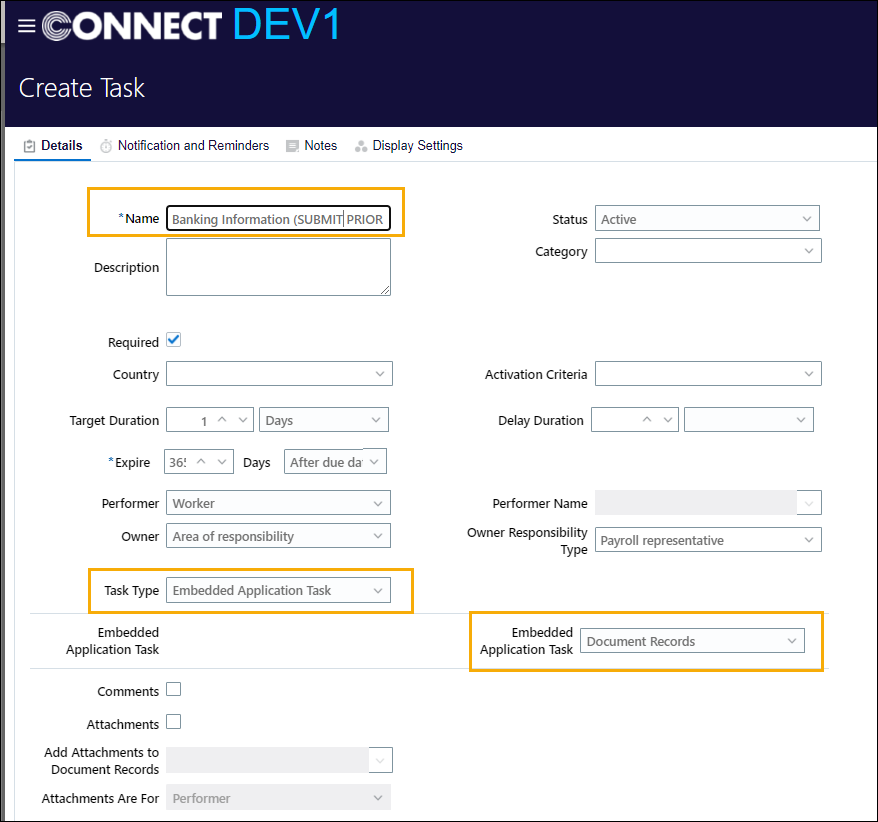Click the Description text area

[278, 267]
